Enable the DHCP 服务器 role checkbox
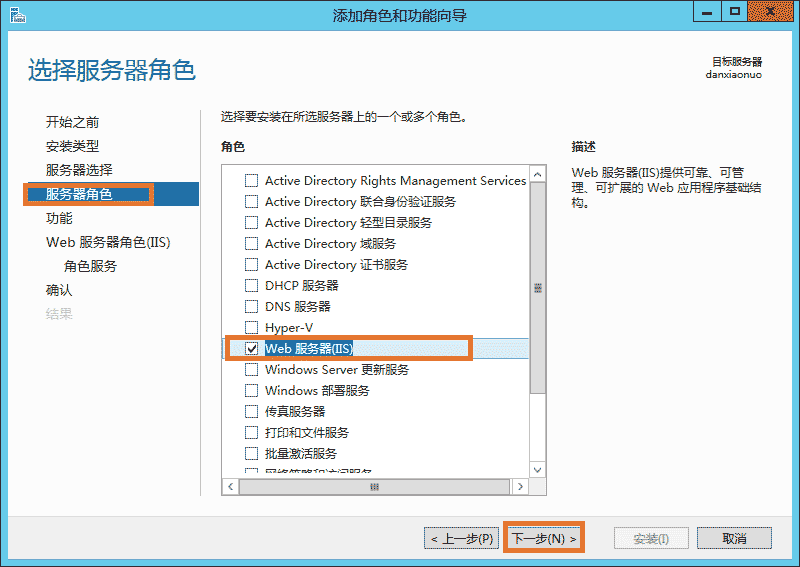 [252, 285]
